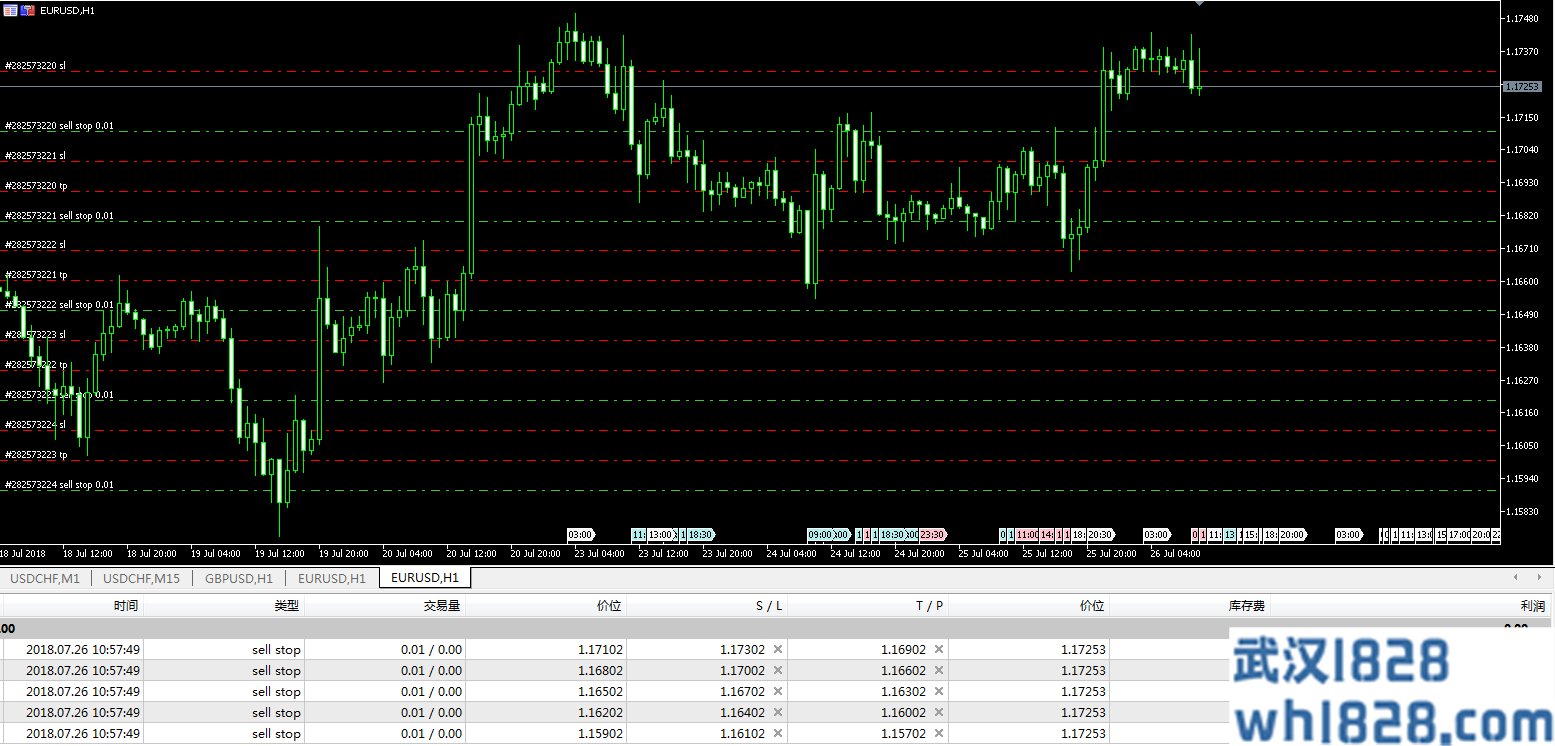Switch to the USDCHF,M15 chart tab
The width and height of the screenshot is (1555, 746).
coord(142,578)
